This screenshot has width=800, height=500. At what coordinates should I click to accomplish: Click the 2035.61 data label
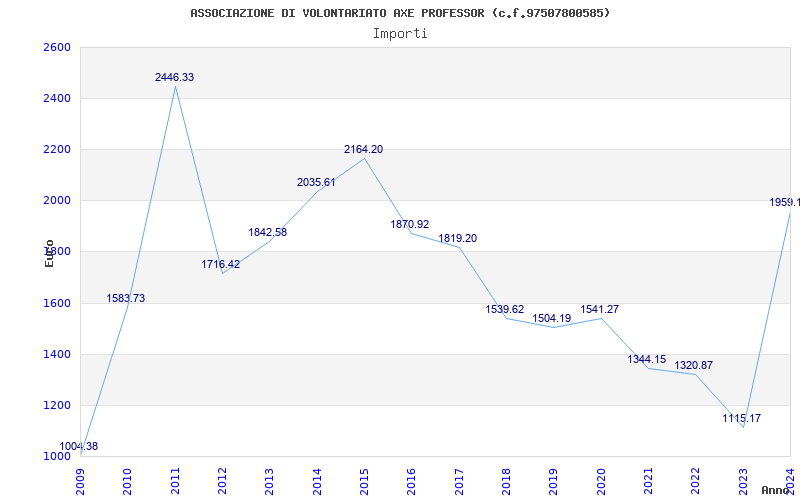point(316,182)
